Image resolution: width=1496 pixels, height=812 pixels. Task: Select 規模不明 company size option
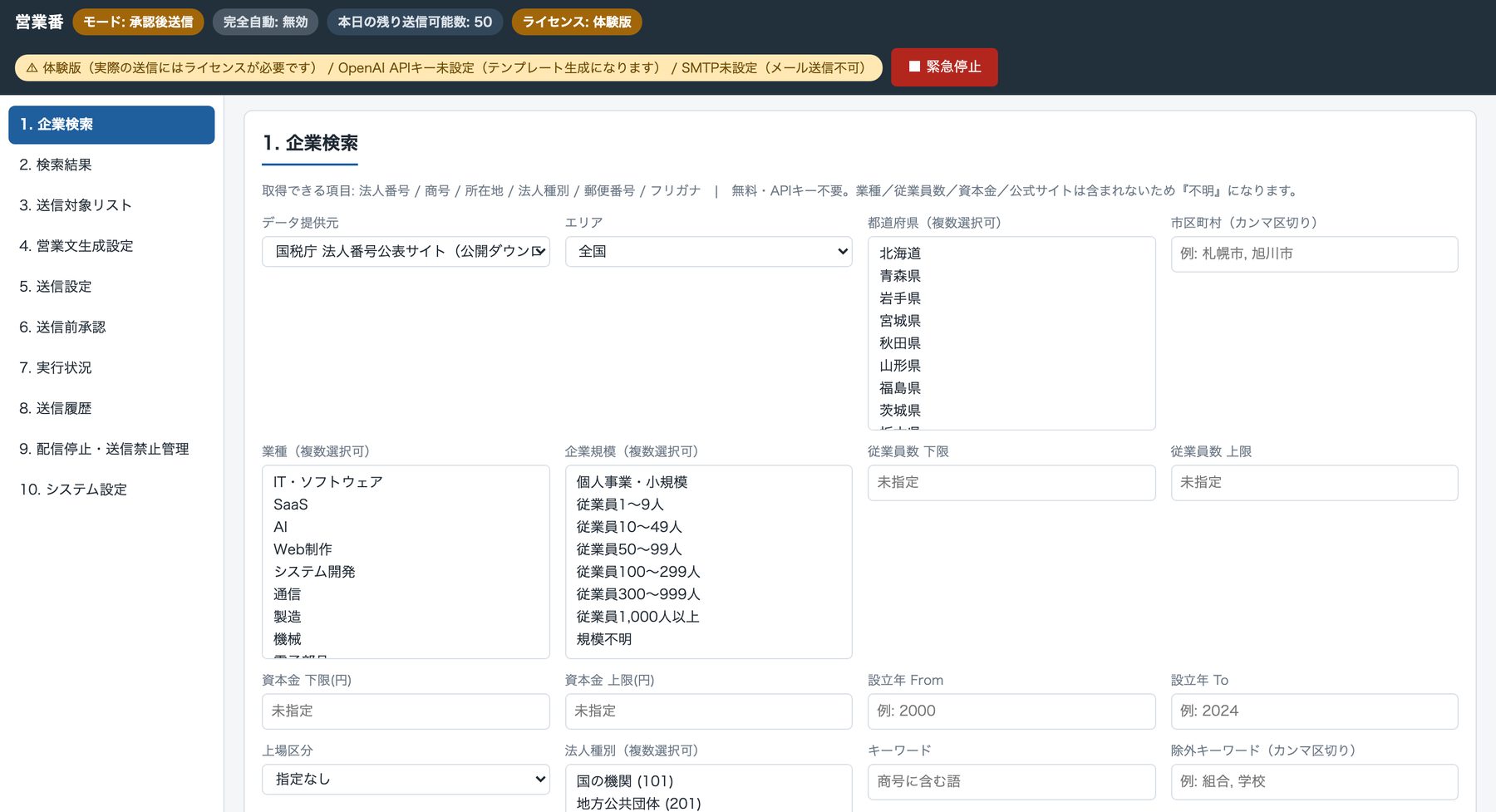pyautogui.click(x=709, y=639)
